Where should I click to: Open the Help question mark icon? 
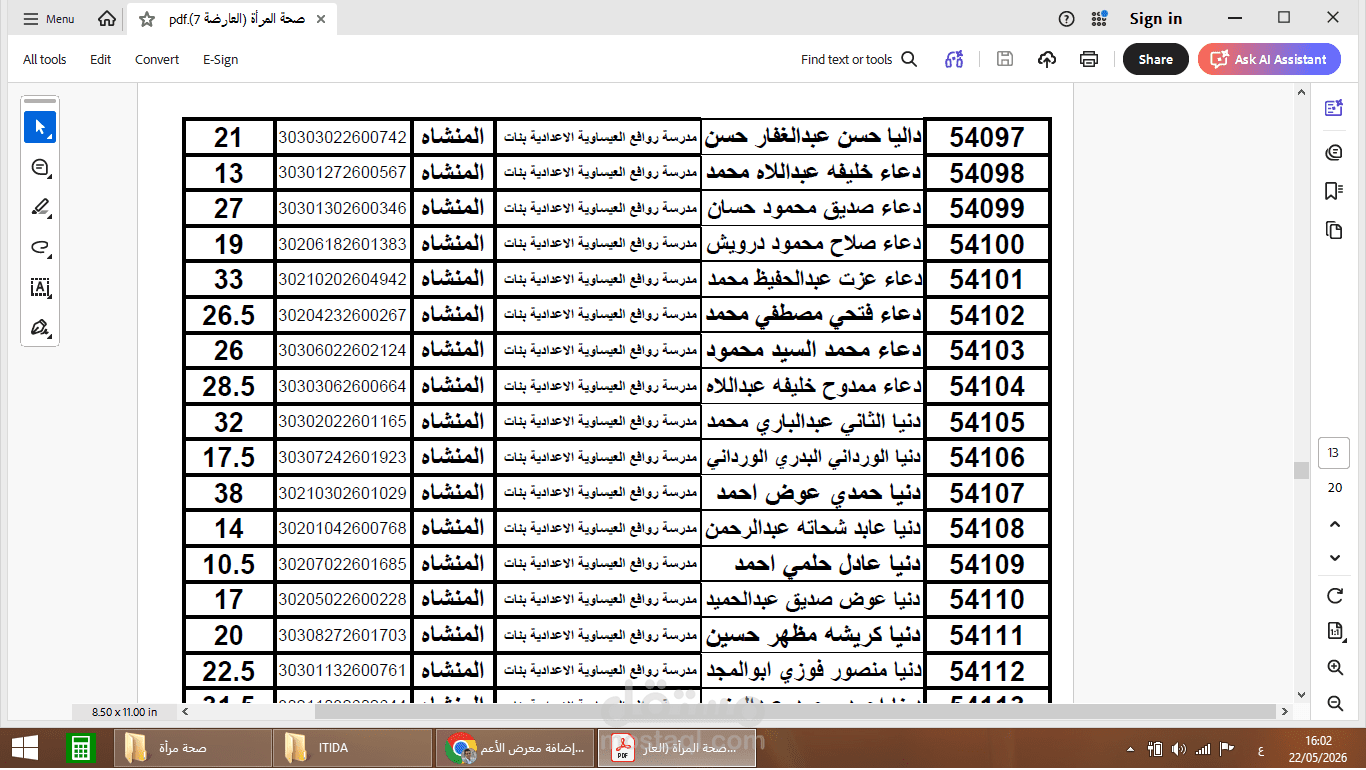pos(1067,19)
